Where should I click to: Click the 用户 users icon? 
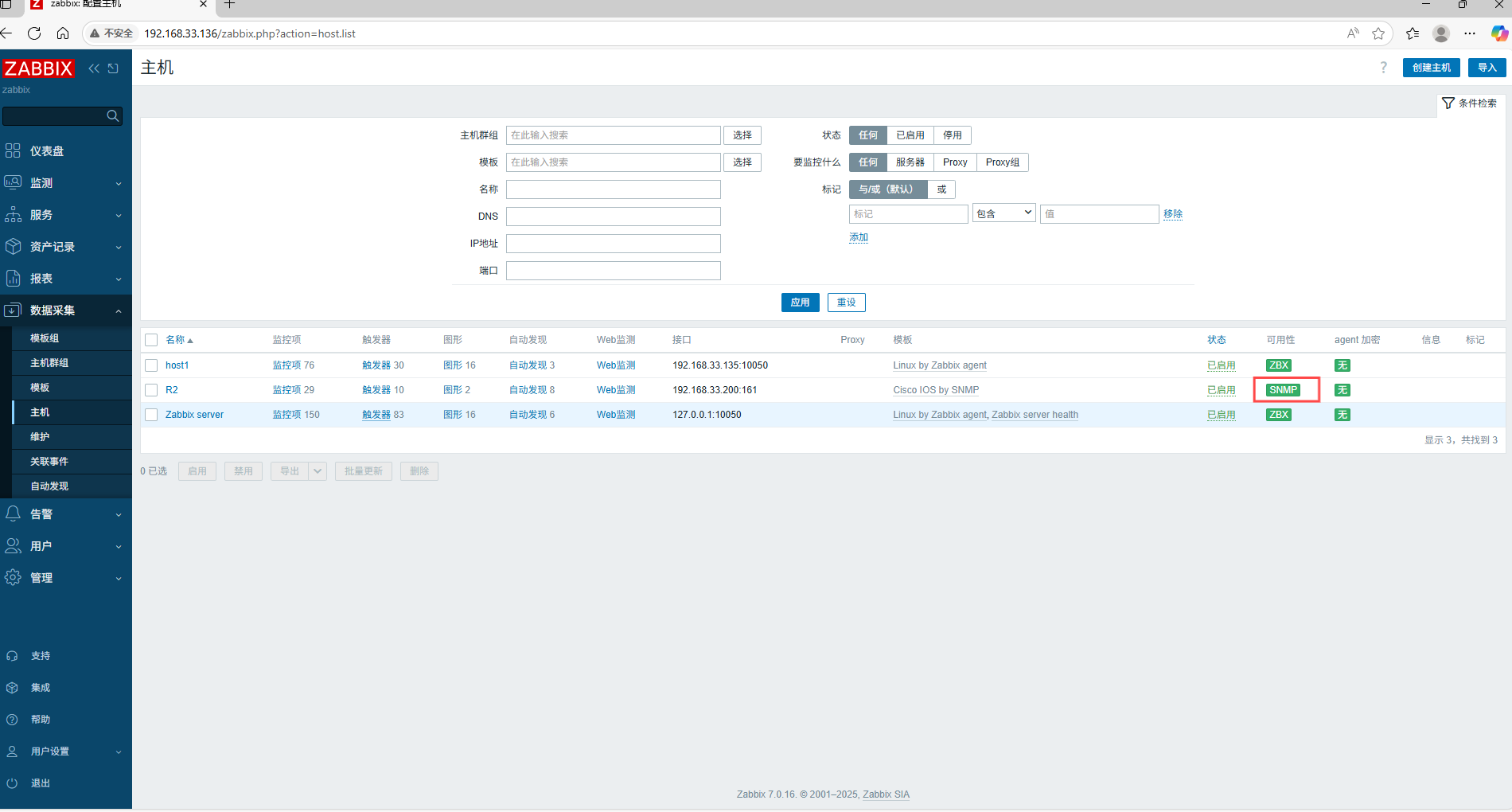point(13,545)
